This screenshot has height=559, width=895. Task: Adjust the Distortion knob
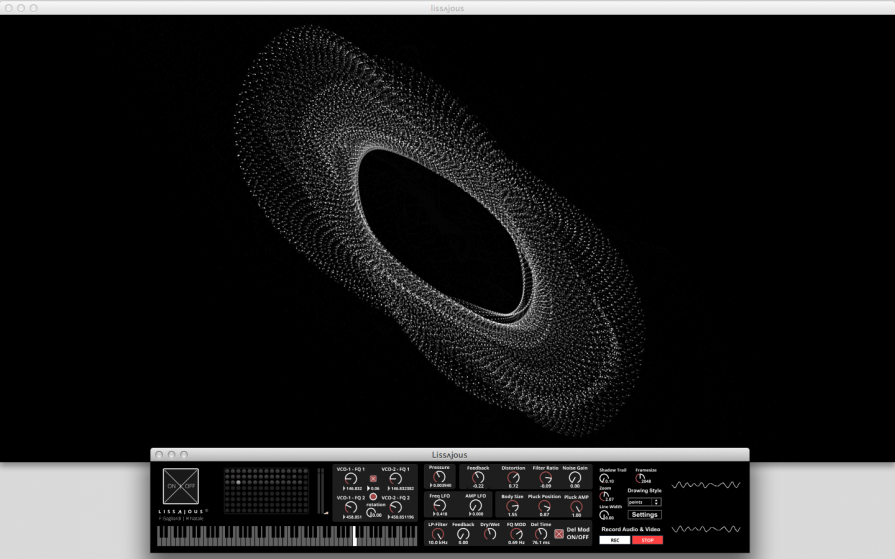point(513,477)
